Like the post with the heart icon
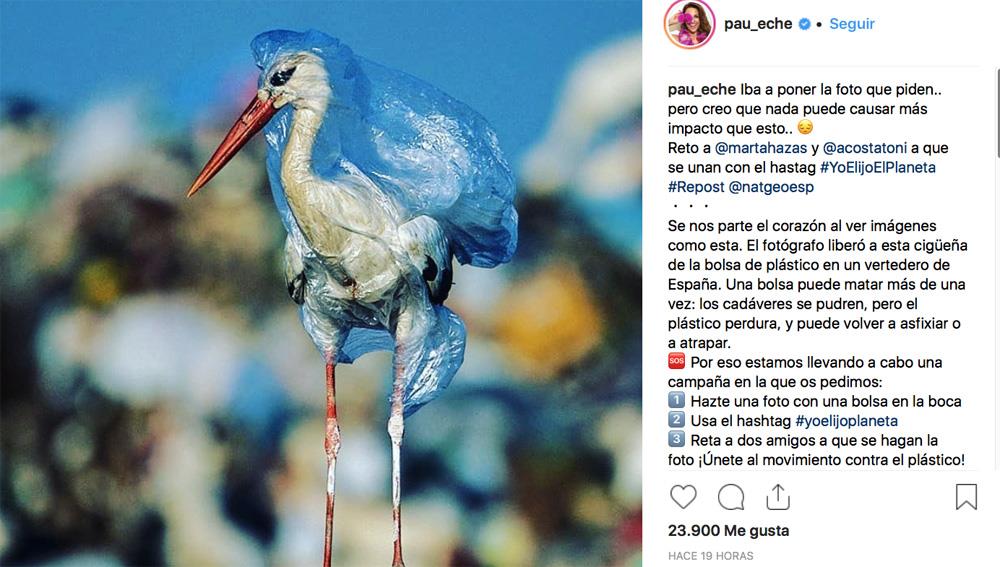Image resolution: width=1000 pixels, height=567 pixels. coord(683,497)
